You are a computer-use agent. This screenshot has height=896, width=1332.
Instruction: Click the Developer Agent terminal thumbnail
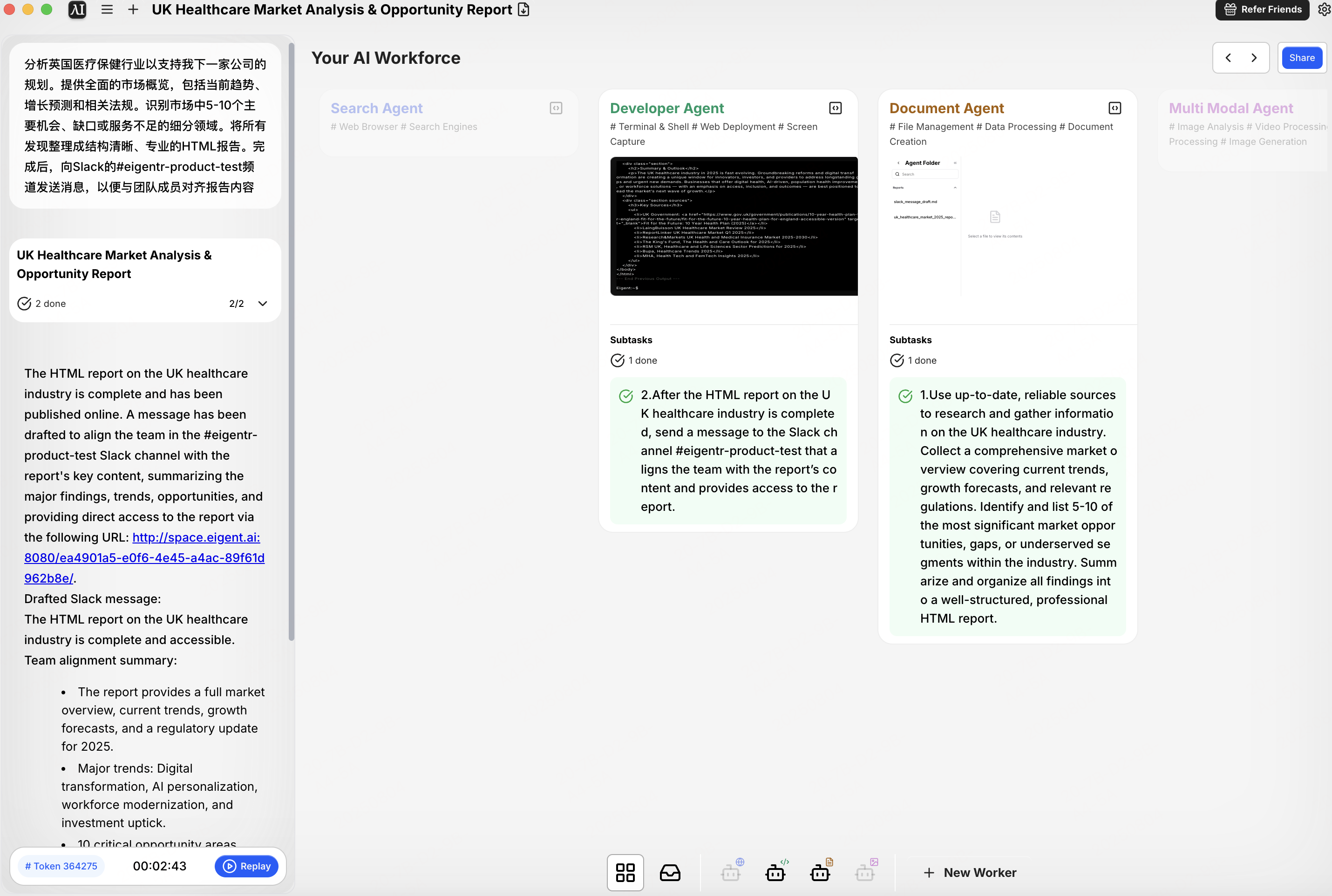click(x=734, y=226)
